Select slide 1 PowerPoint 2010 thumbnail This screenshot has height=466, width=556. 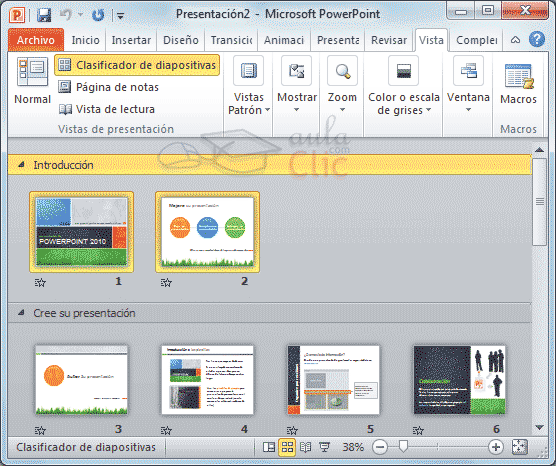tap(82, 232)
